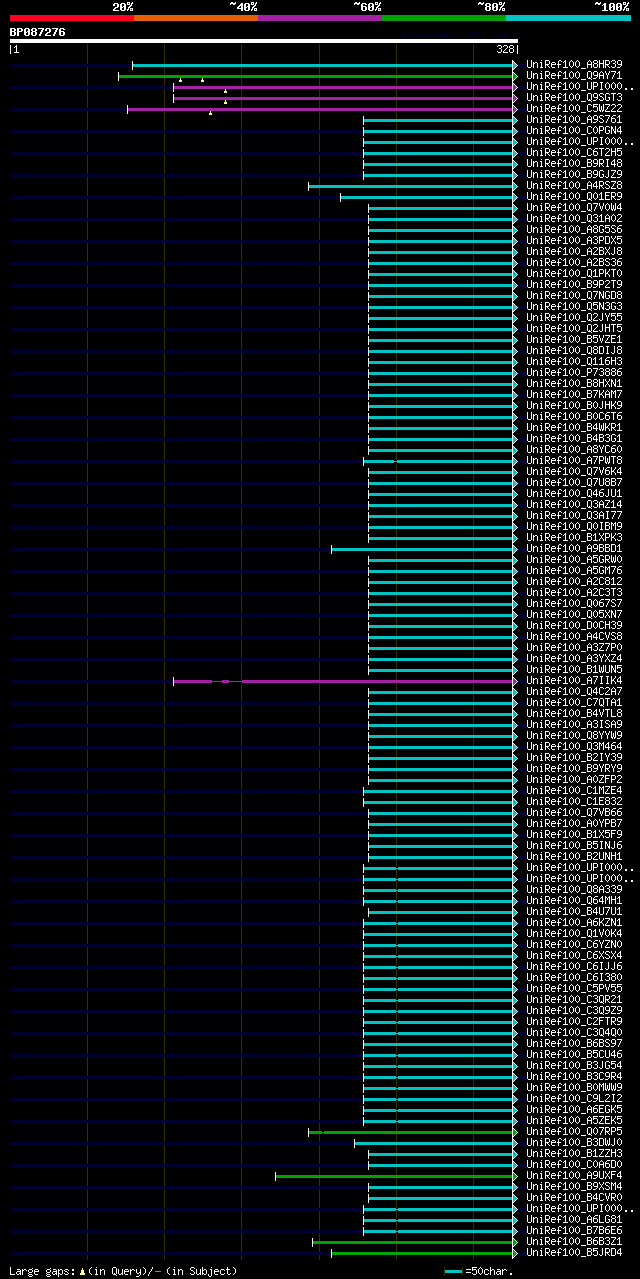
Task: Select the UniRef100_Q8A339 label
Action: click(x=574, y=889)
